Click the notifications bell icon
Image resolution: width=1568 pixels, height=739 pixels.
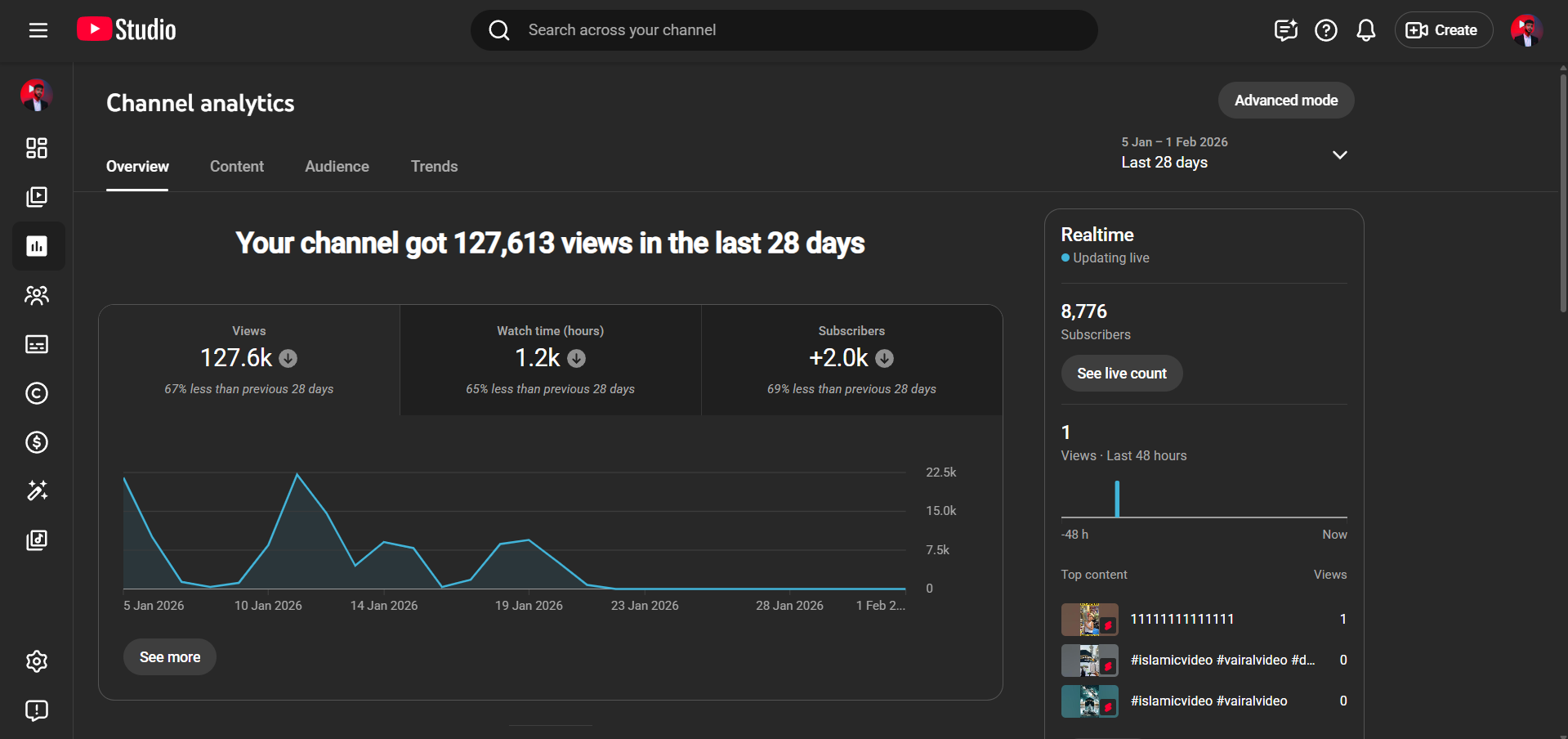tap(1365, 30)
